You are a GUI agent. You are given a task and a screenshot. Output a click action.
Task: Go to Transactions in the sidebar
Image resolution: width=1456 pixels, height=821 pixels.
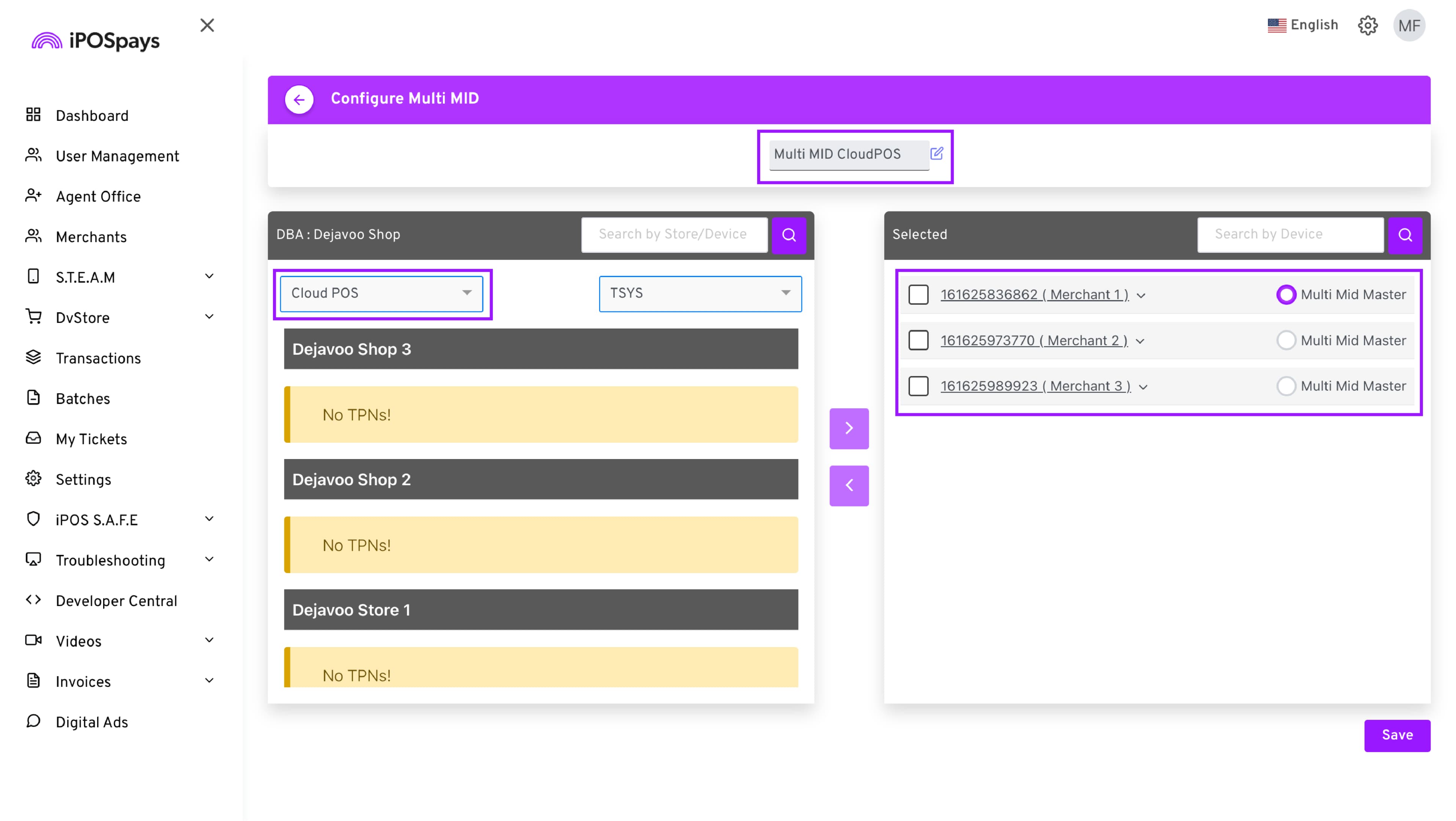click(x=98, y=358)
